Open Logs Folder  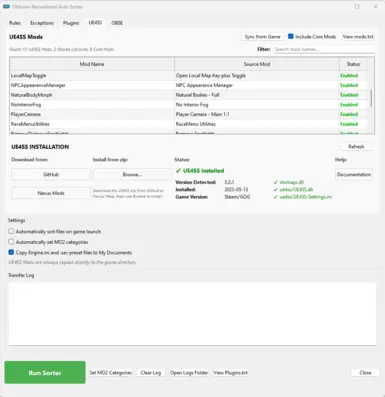pyautogui.click(x=189, y=373)
